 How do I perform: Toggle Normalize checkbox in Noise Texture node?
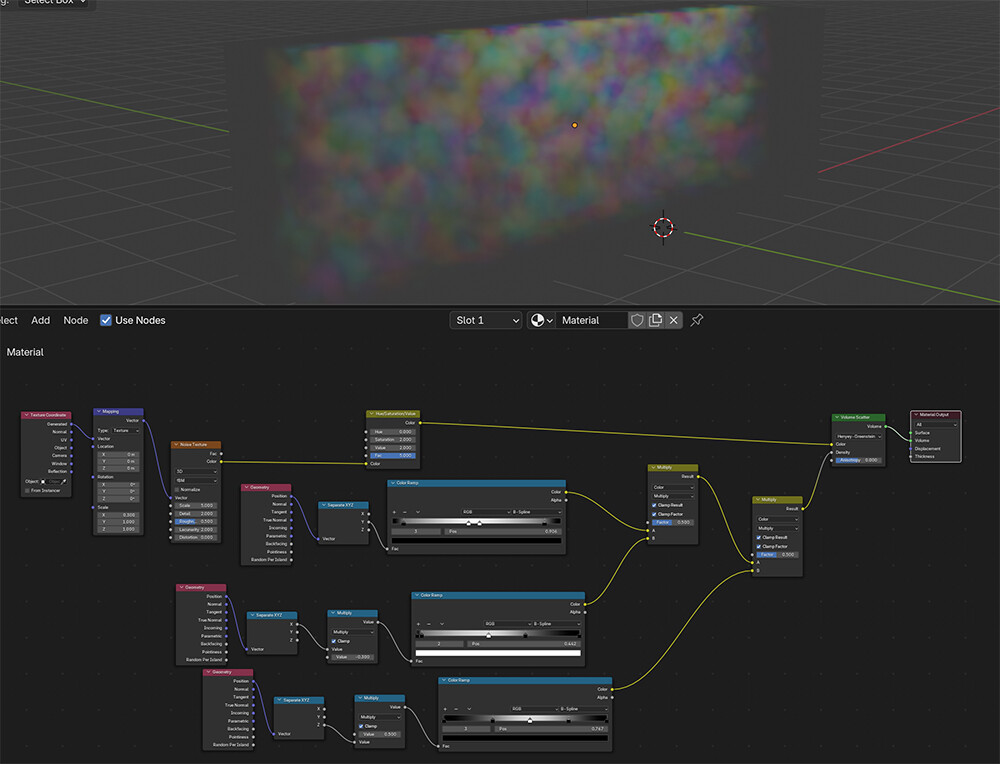coord(177,489)
